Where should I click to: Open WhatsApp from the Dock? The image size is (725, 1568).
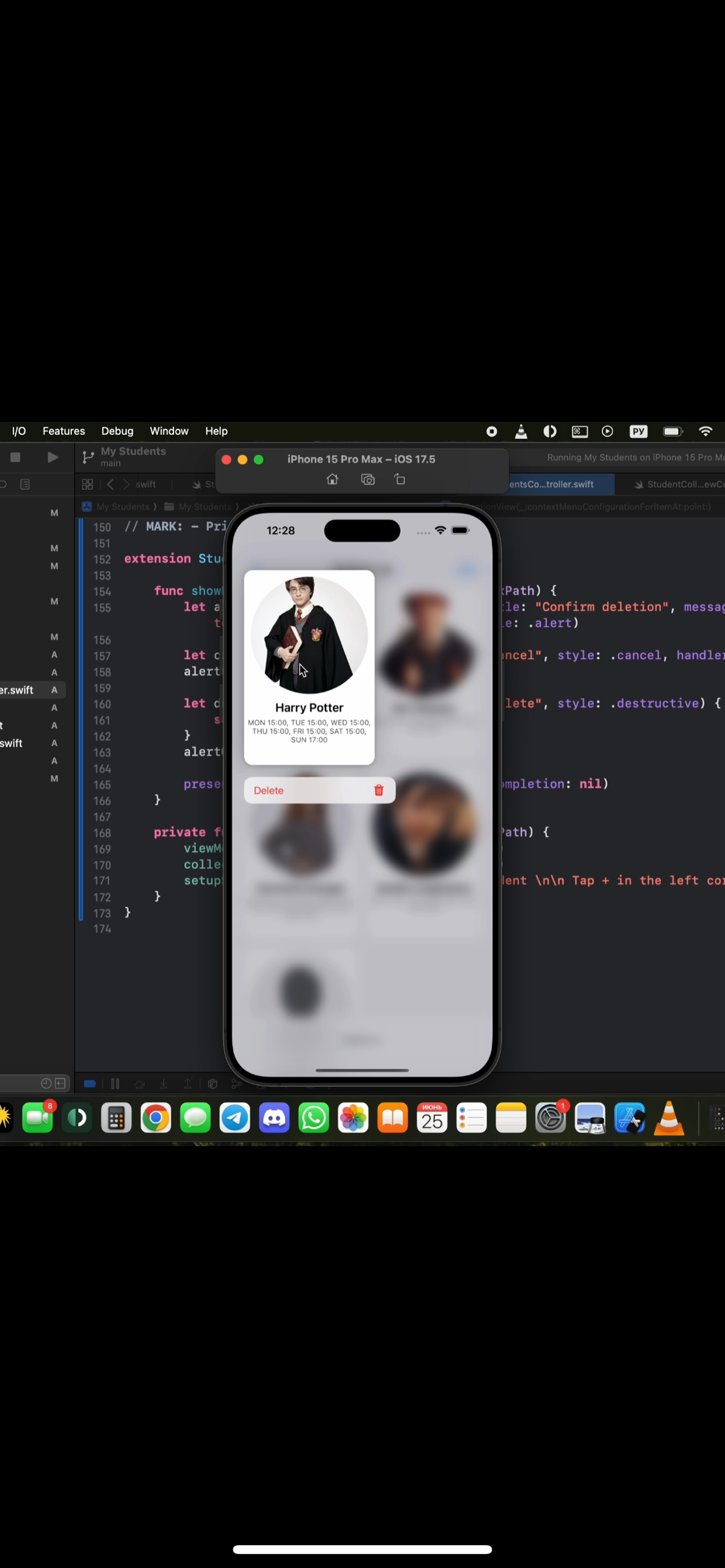tap(314, 1118)
